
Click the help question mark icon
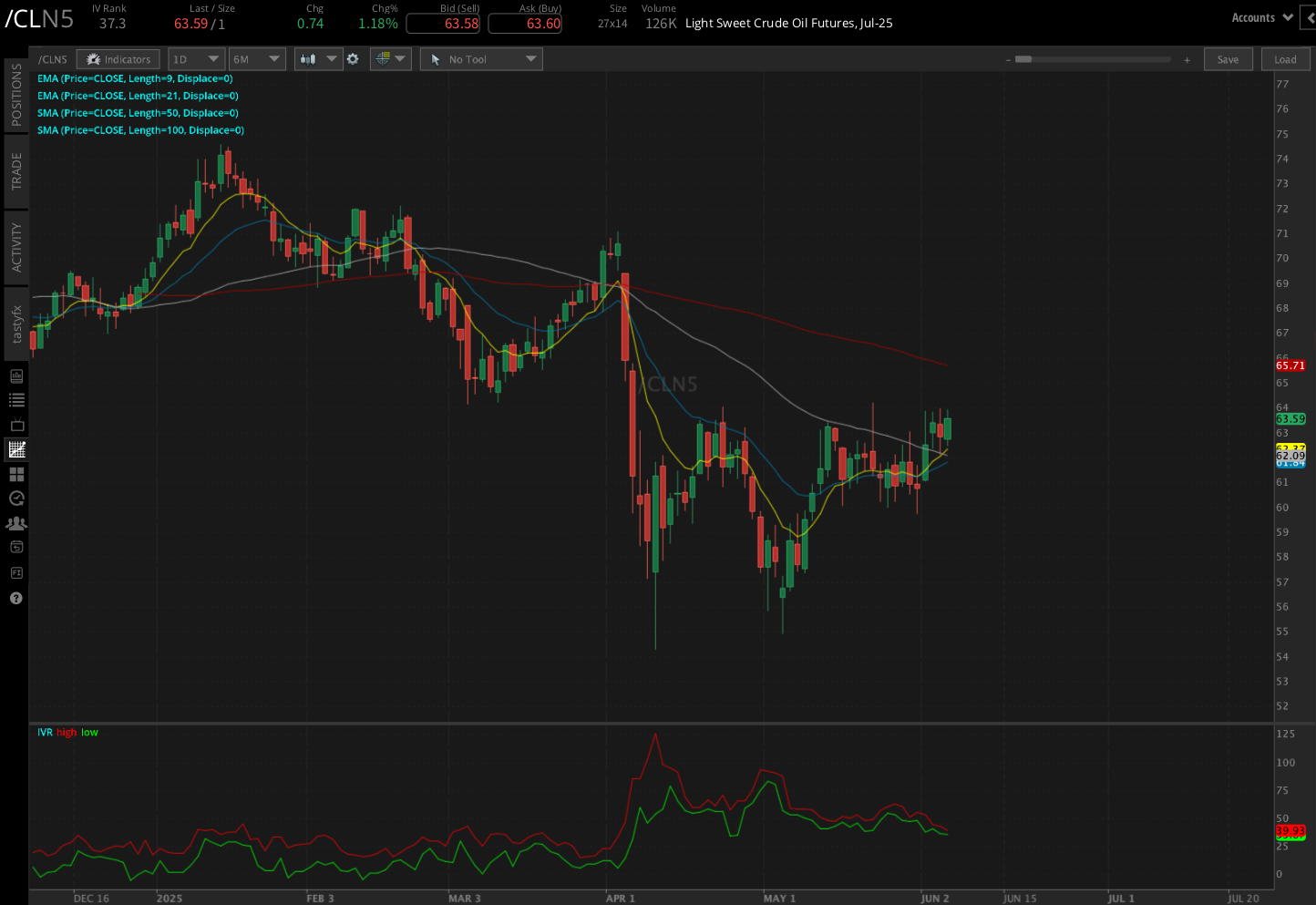click(15, 598)
